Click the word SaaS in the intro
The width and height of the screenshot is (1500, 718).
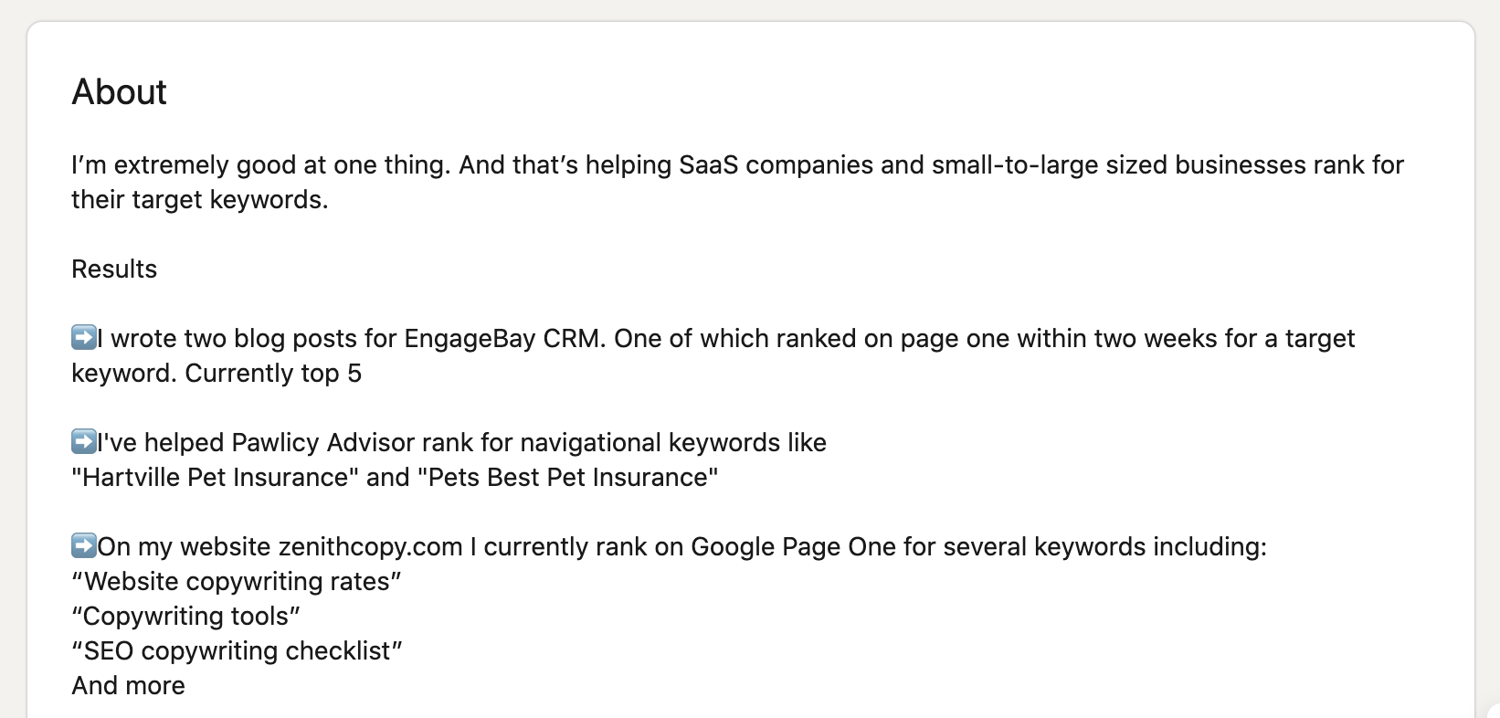coord(709,165)
